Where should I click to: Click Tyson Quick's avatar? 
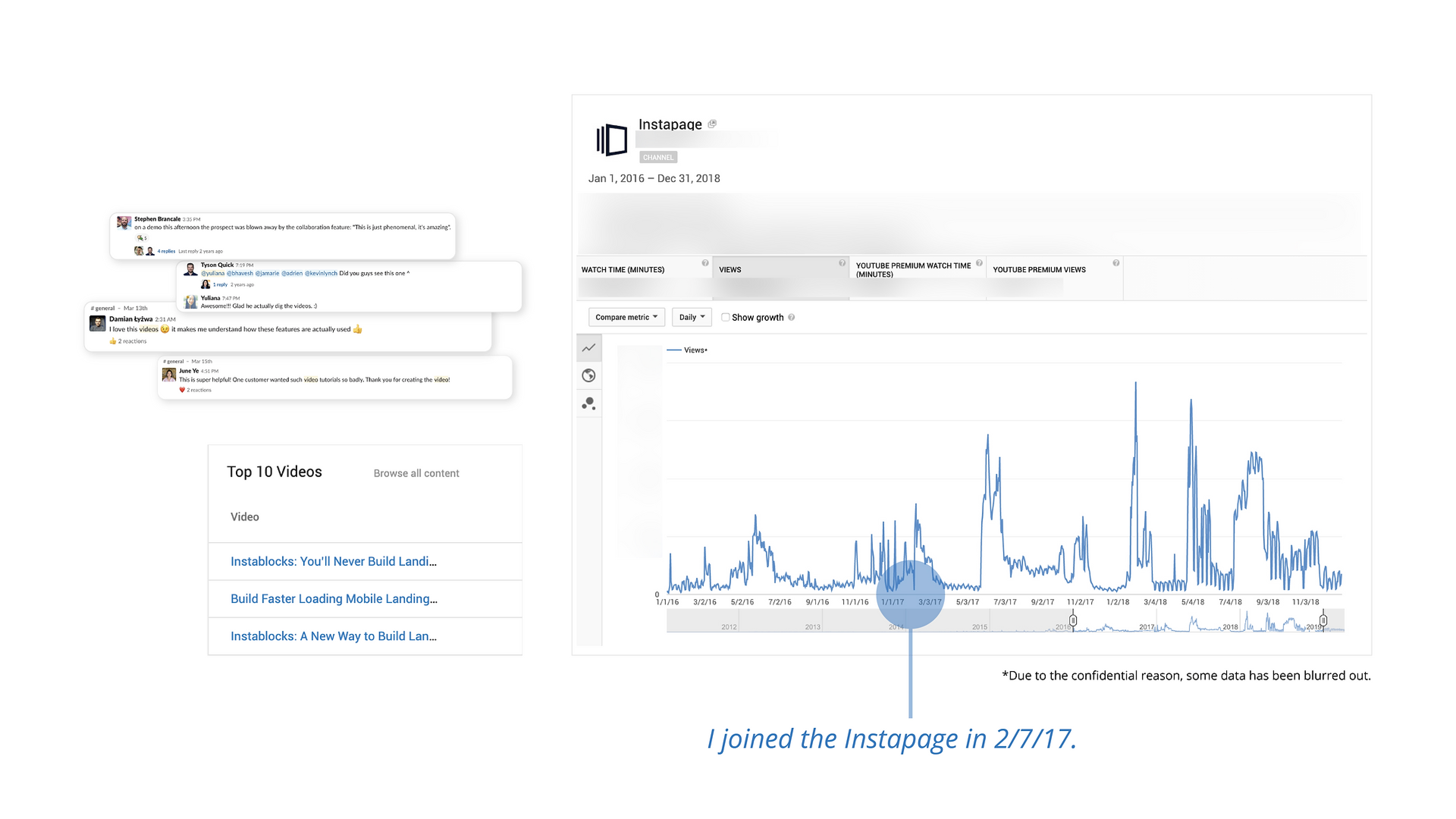(190, 268)
